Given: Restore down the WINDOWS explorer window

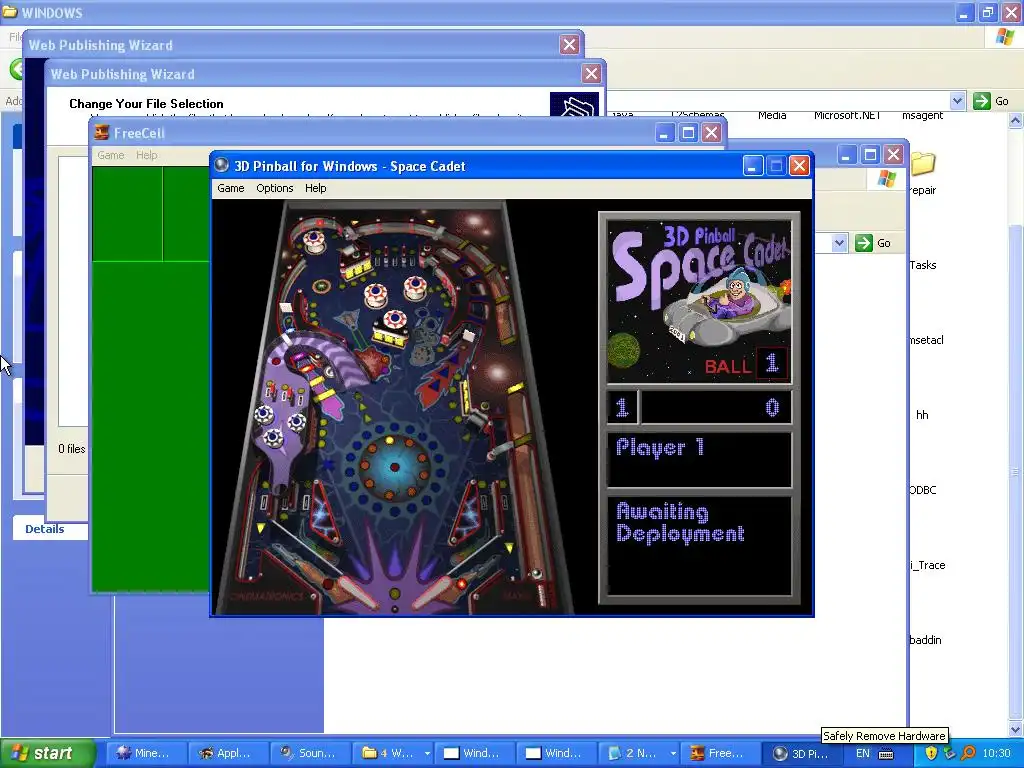Looking at the screenshot, I should point(988,12).
